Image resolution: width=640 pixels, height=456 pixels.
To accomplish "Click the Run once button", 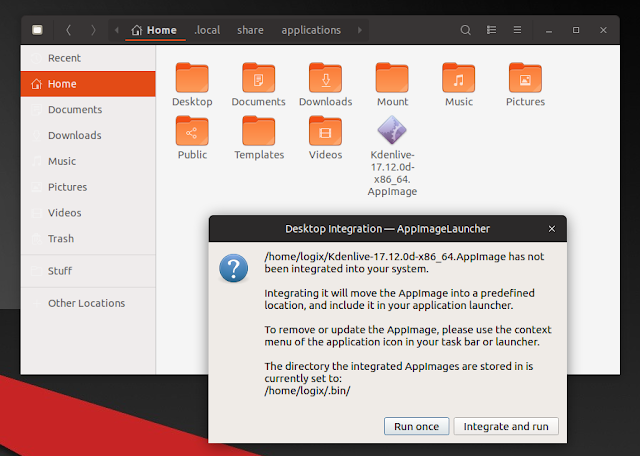I will (x=416, y=426).
